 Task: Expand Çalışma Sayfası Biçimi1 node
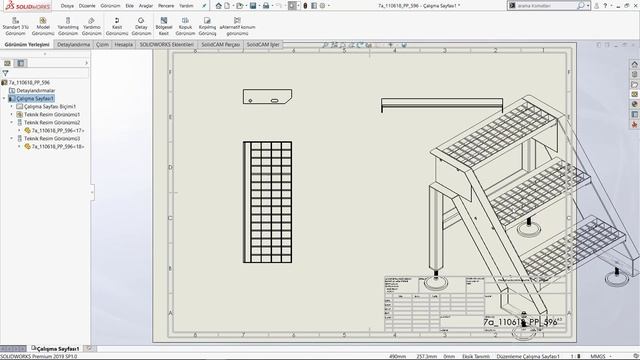tap(11, 107)
